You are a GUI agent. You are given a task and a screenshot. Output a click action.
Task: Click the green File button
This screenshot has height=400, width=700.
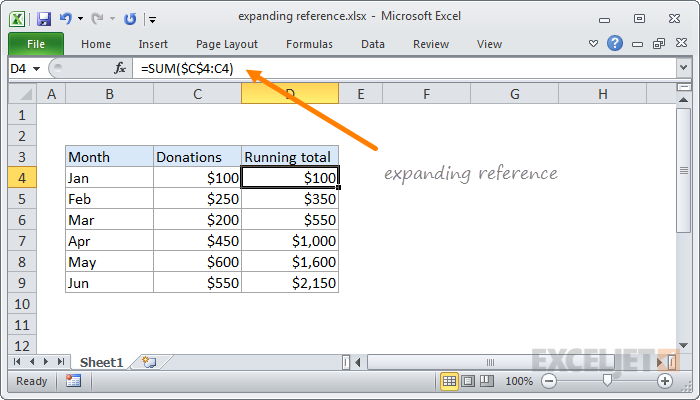(x=36, y=44)
